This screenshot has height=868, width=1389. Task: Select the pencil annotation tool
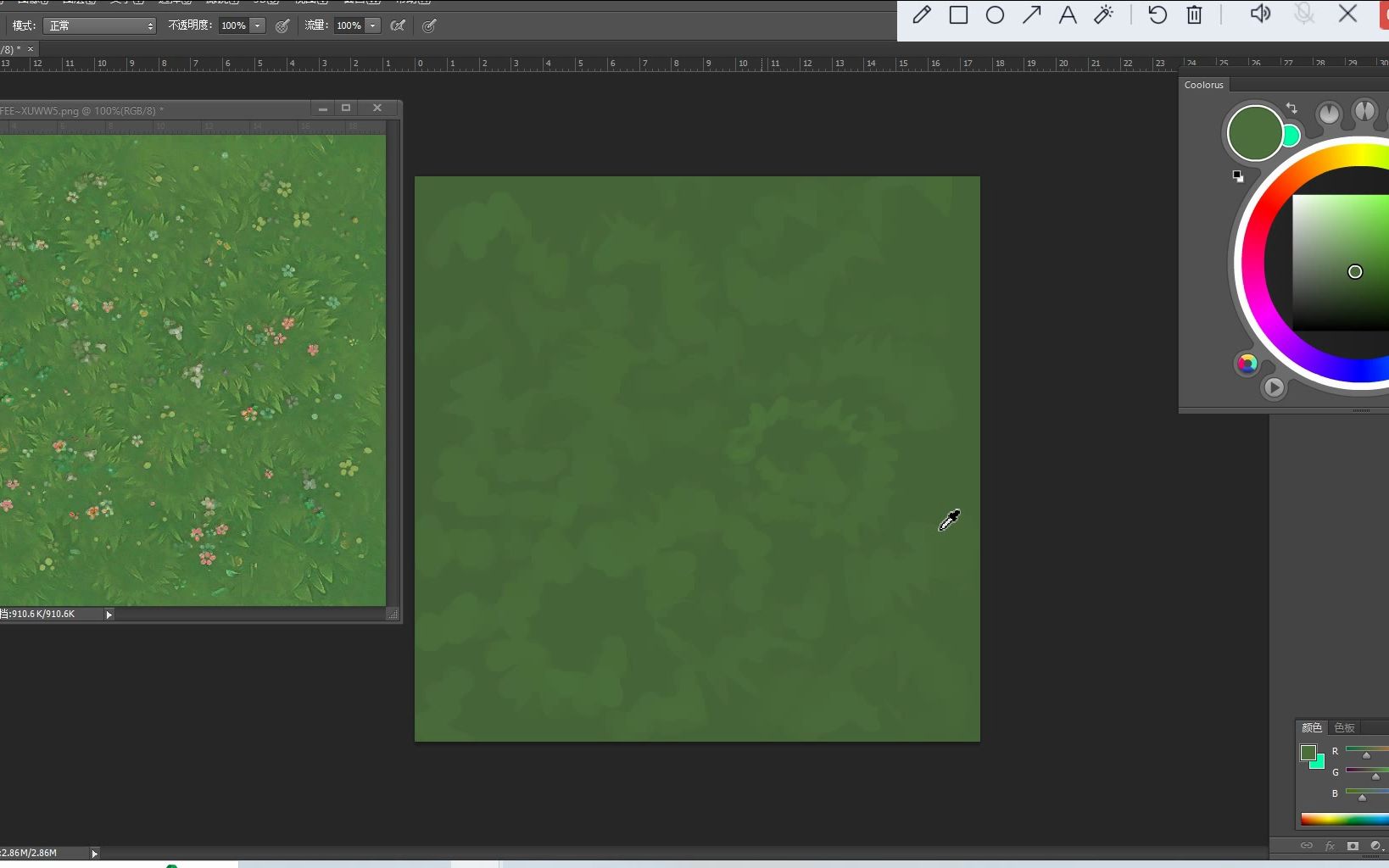coord(922,14)
